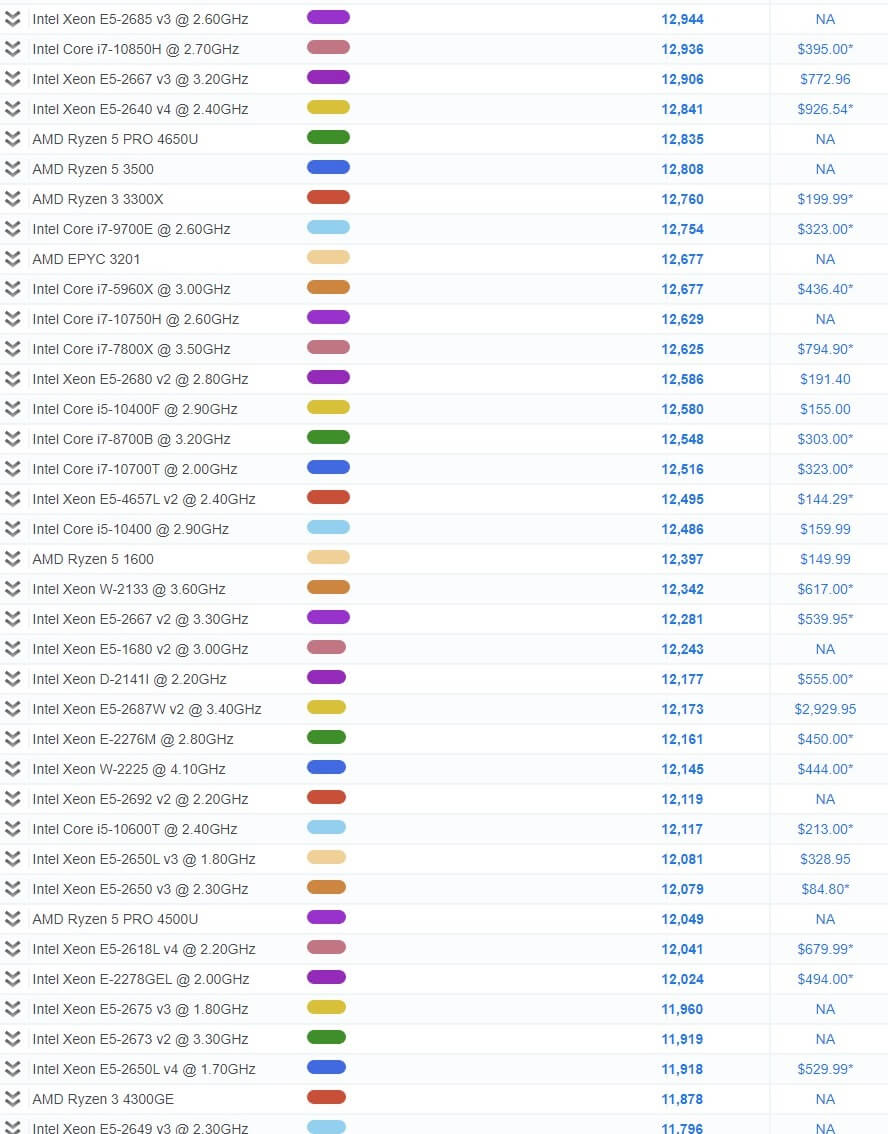
Task: Click the price $144.29*
Action: tap(825, 499)
